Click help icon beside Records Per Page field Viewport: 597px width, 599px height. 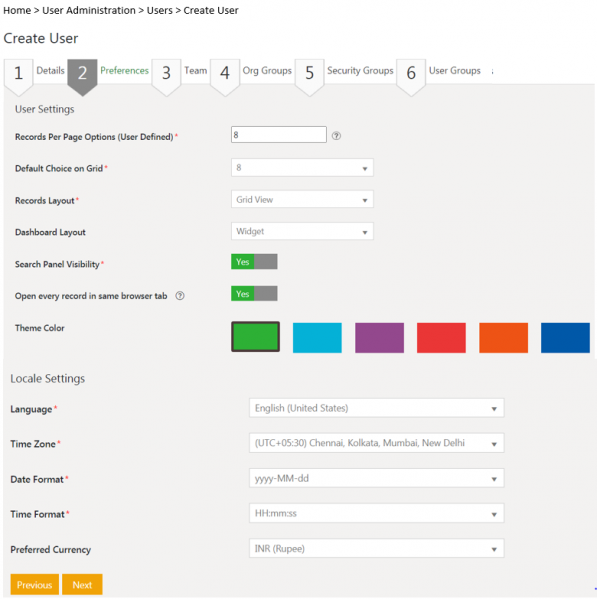pos(336,136)
